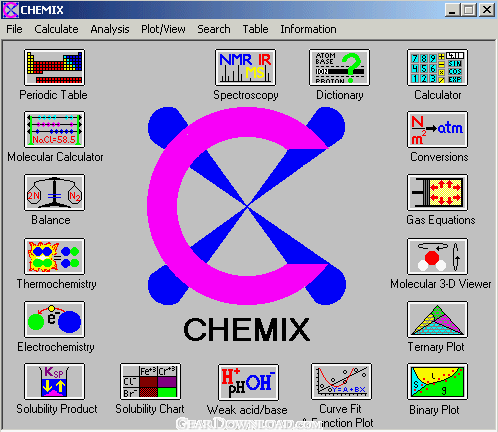
Task: Open the Binary Plot phase diagram icon
Action: pyautogui.click(x=437, y=381)
